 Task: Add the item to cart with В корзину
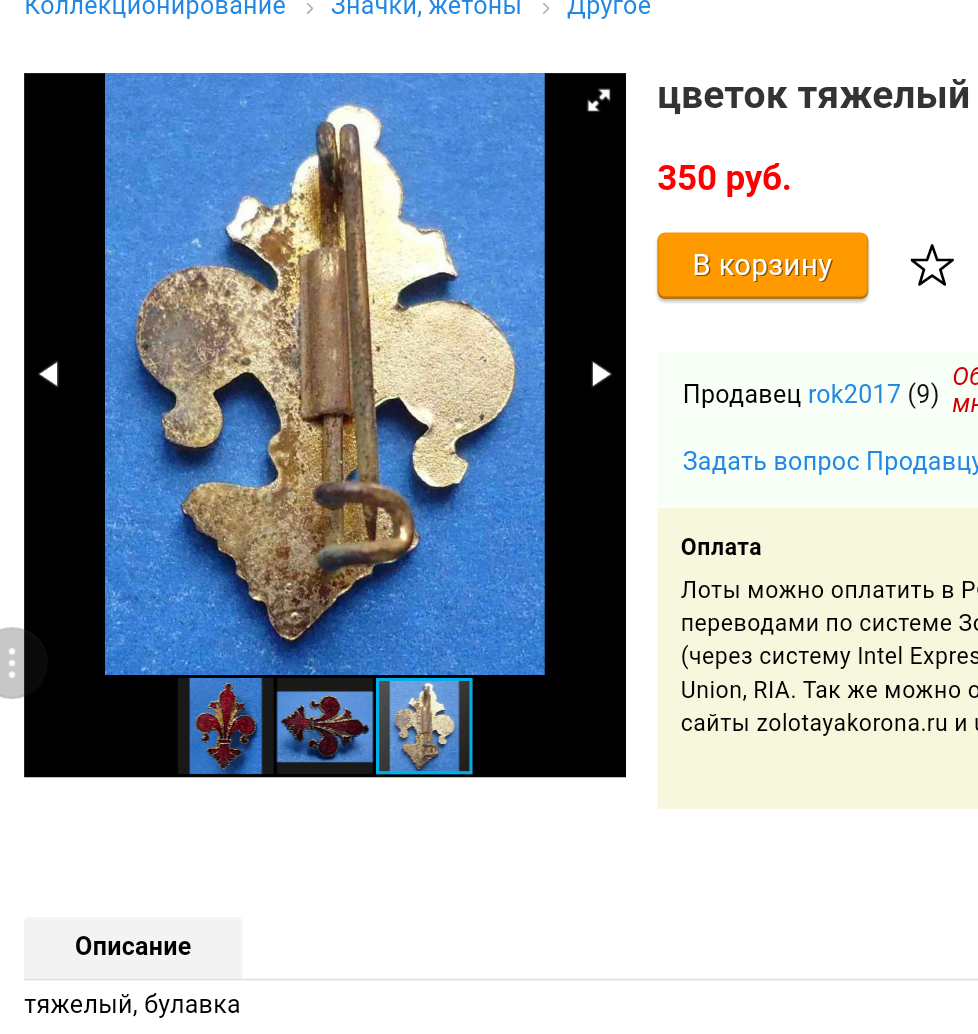[762, 265]
